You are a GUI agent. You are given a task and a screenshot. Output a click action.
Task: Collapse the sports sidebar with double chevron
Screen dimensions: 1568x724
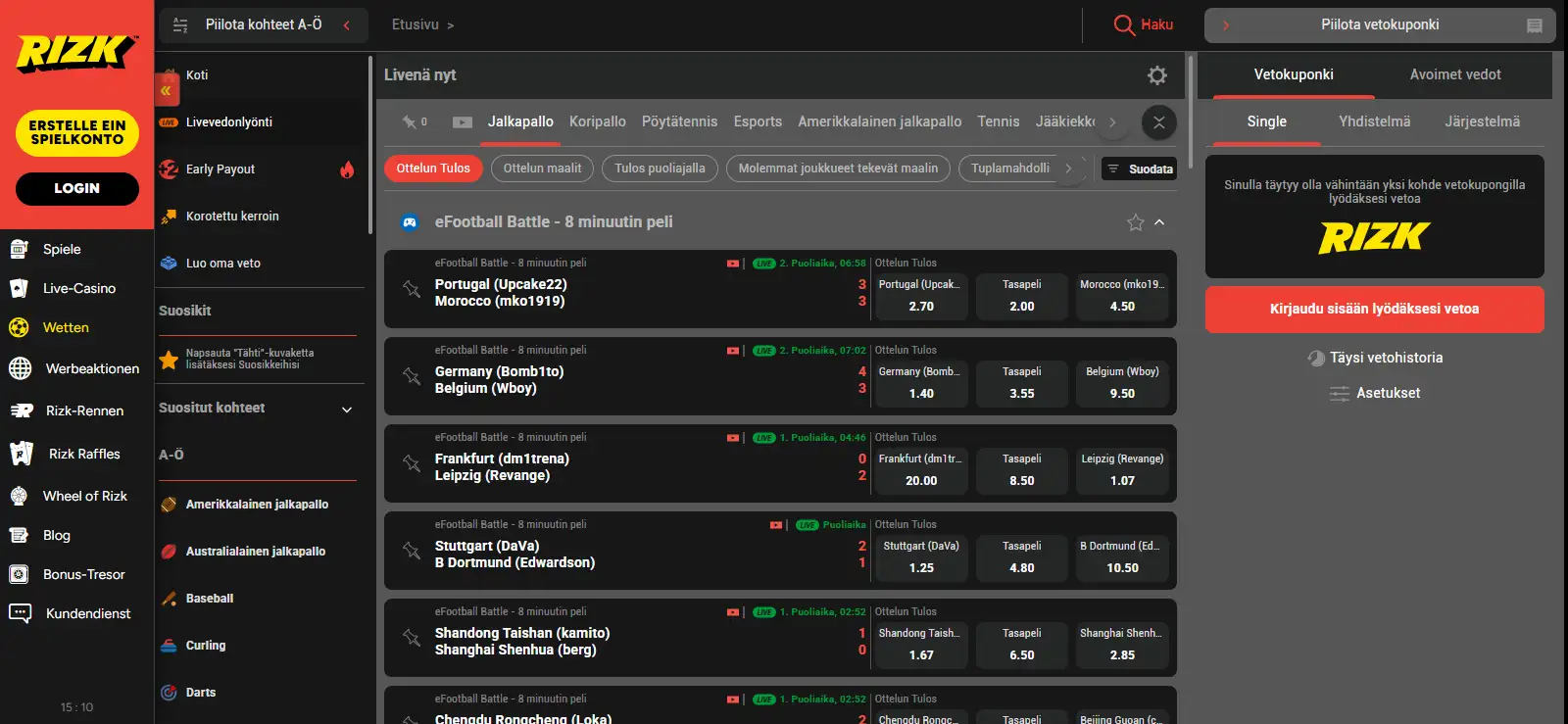(x=166, y=90)
